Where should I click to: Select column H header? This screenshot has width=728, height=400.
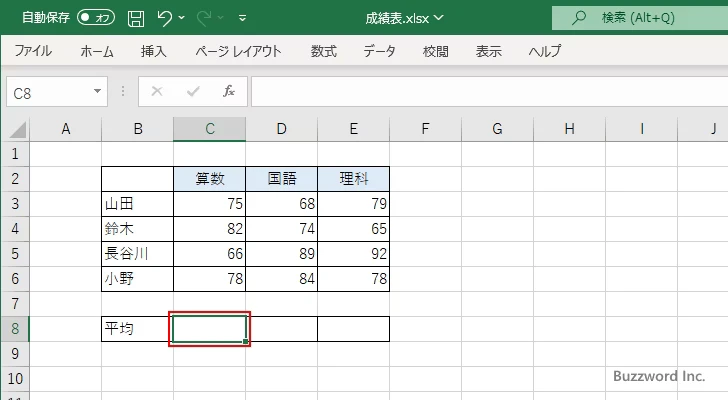pos(569,129)
